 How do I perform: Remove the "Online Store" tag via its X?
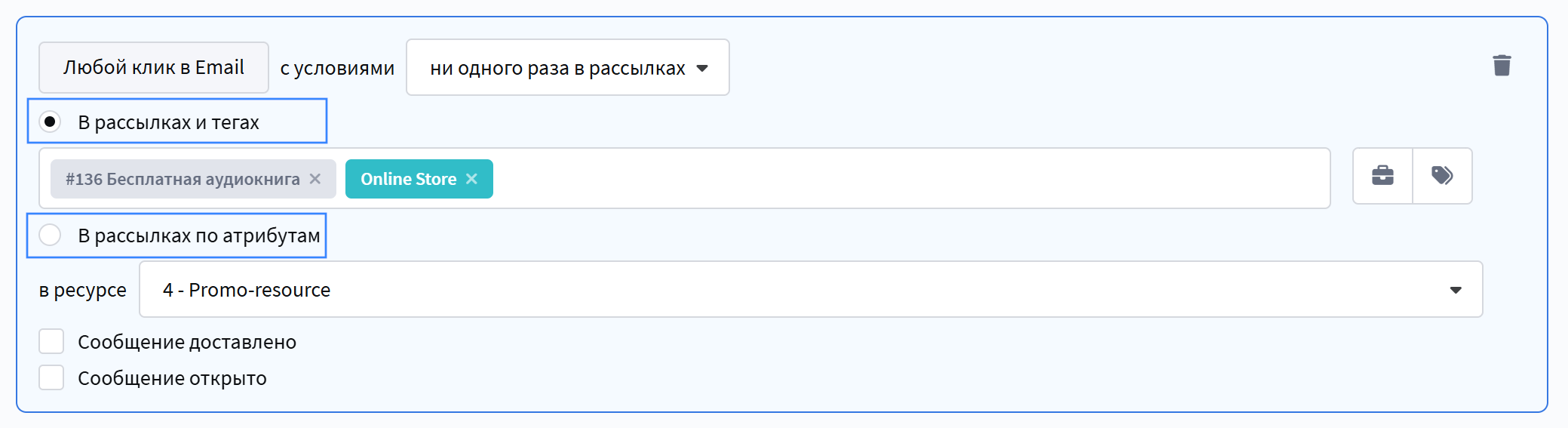point(471,179)
